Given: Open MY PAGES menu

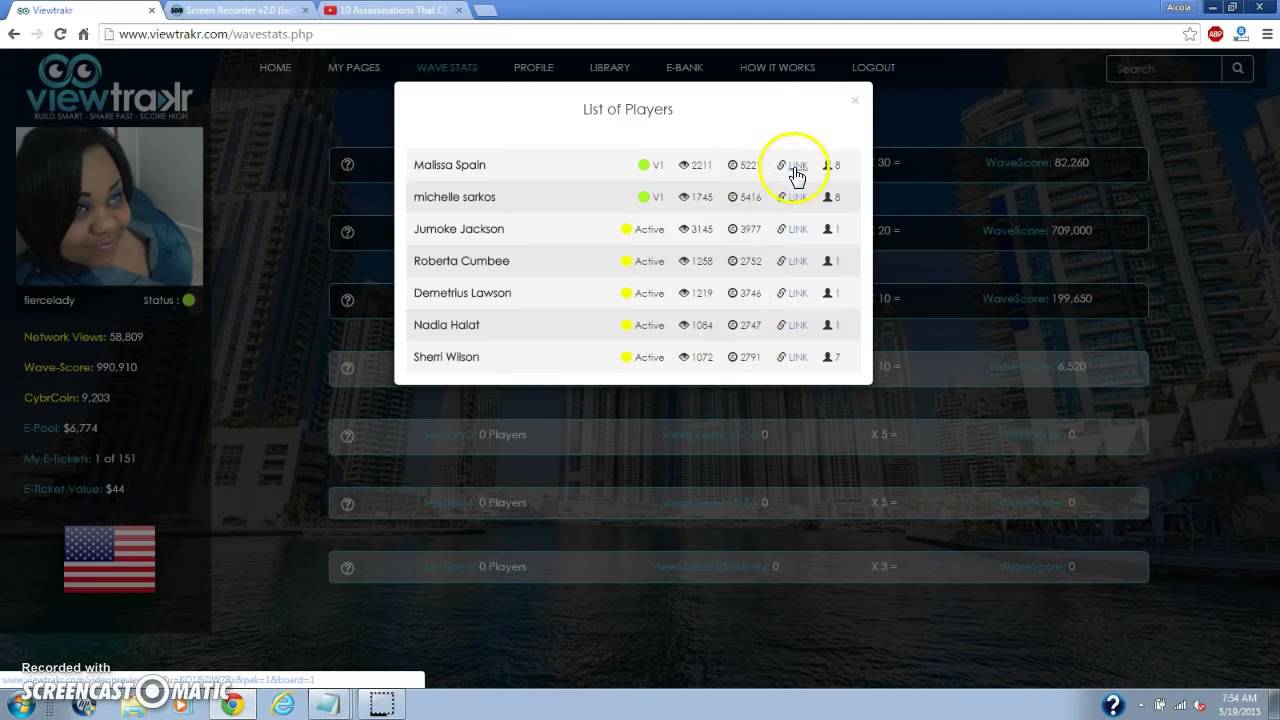Looking at the screenshot, I should (354, 68).
